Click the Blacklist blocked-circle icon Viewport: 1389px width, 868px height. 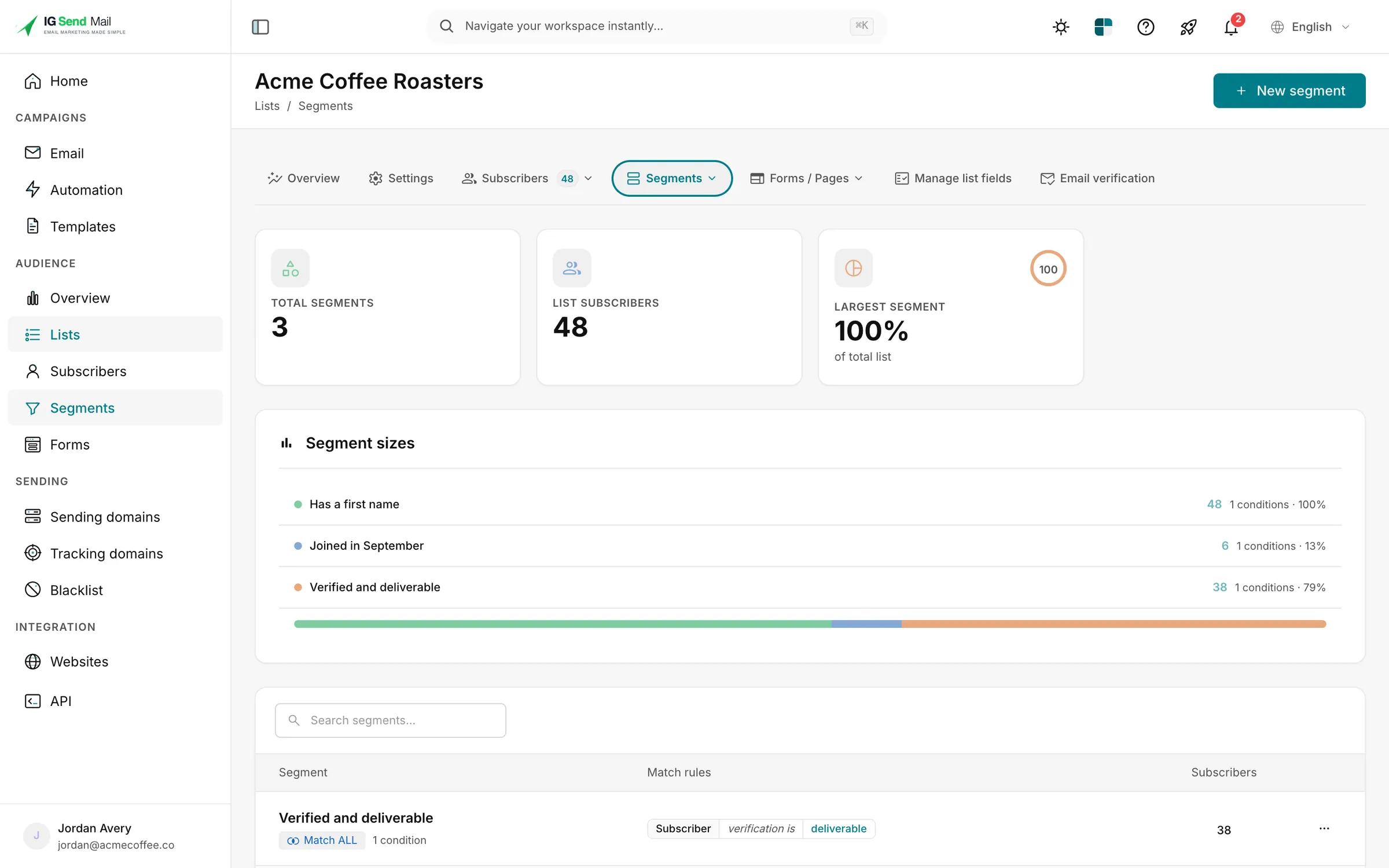click(x=33, y=590)
